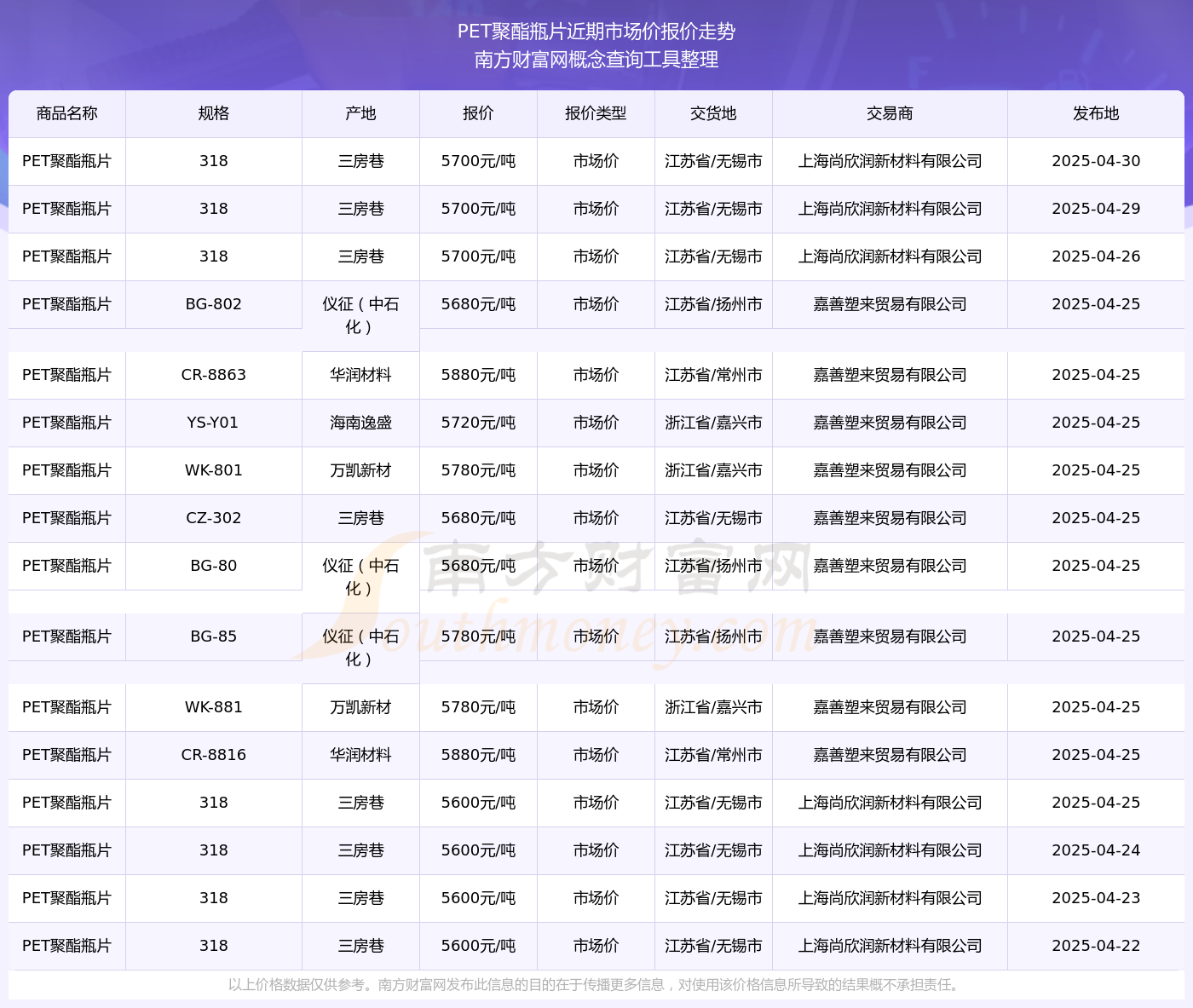The height and width of the screenshot is (1008, 1193).
Task: Click 嘉善塑来贸易有限公司 in the BG-802 row
Action: [890, 304]
